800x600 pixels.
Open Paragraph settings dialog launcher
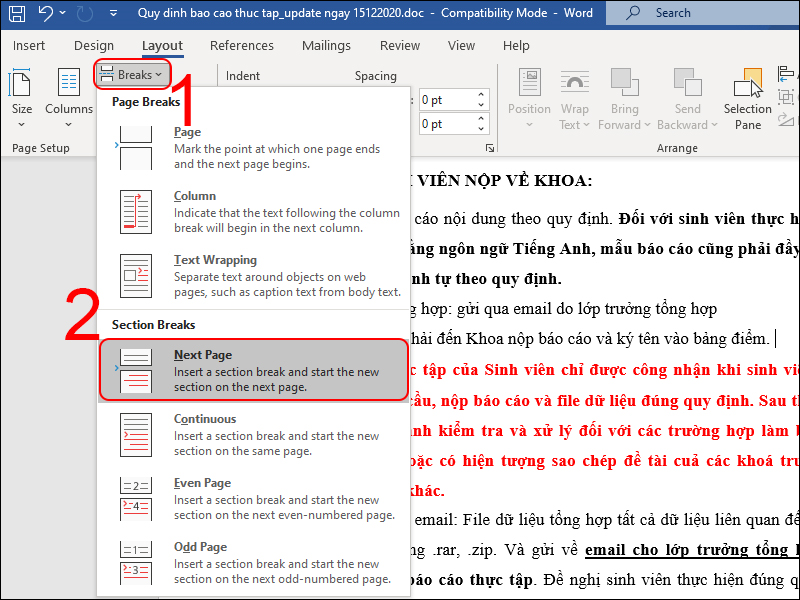pos(489,148)
